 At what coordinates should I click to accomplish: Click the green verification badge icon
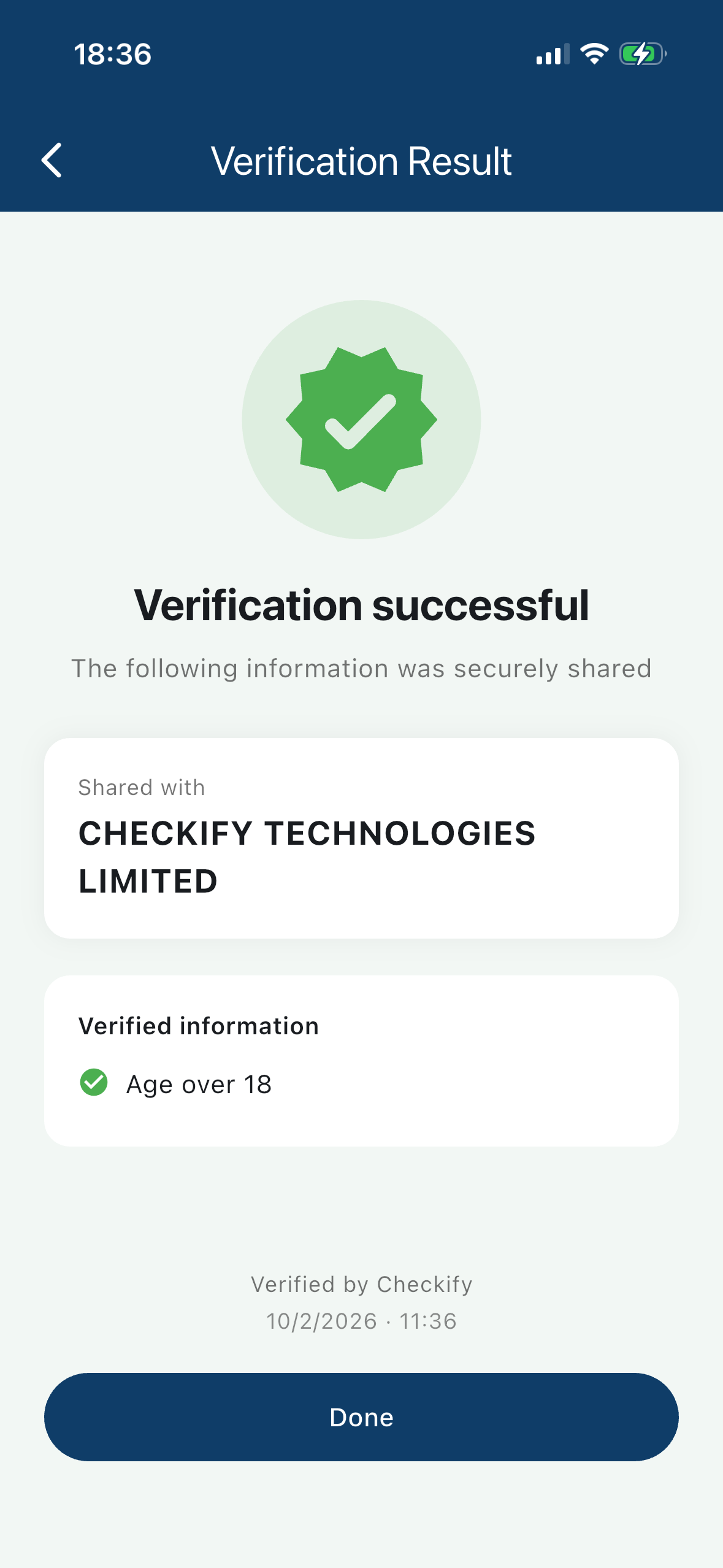pyautogui.click(x=361, y=420)
